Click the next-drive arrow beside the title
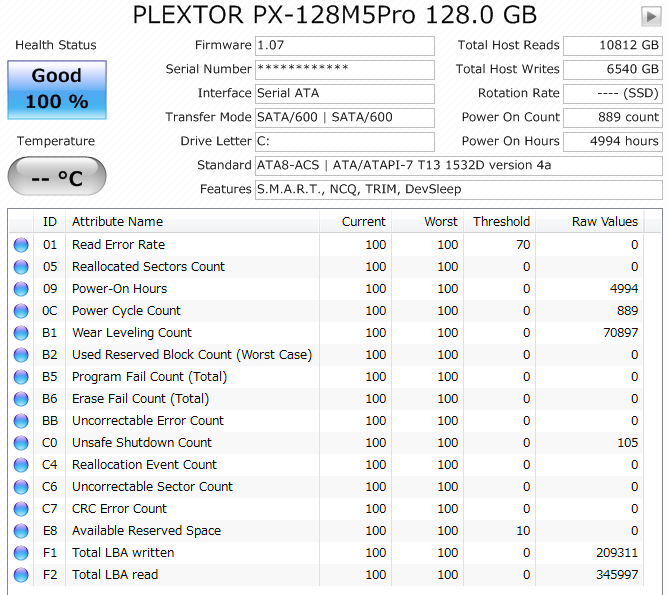Screen dimensions: 669x595 (x=651, y=17)
